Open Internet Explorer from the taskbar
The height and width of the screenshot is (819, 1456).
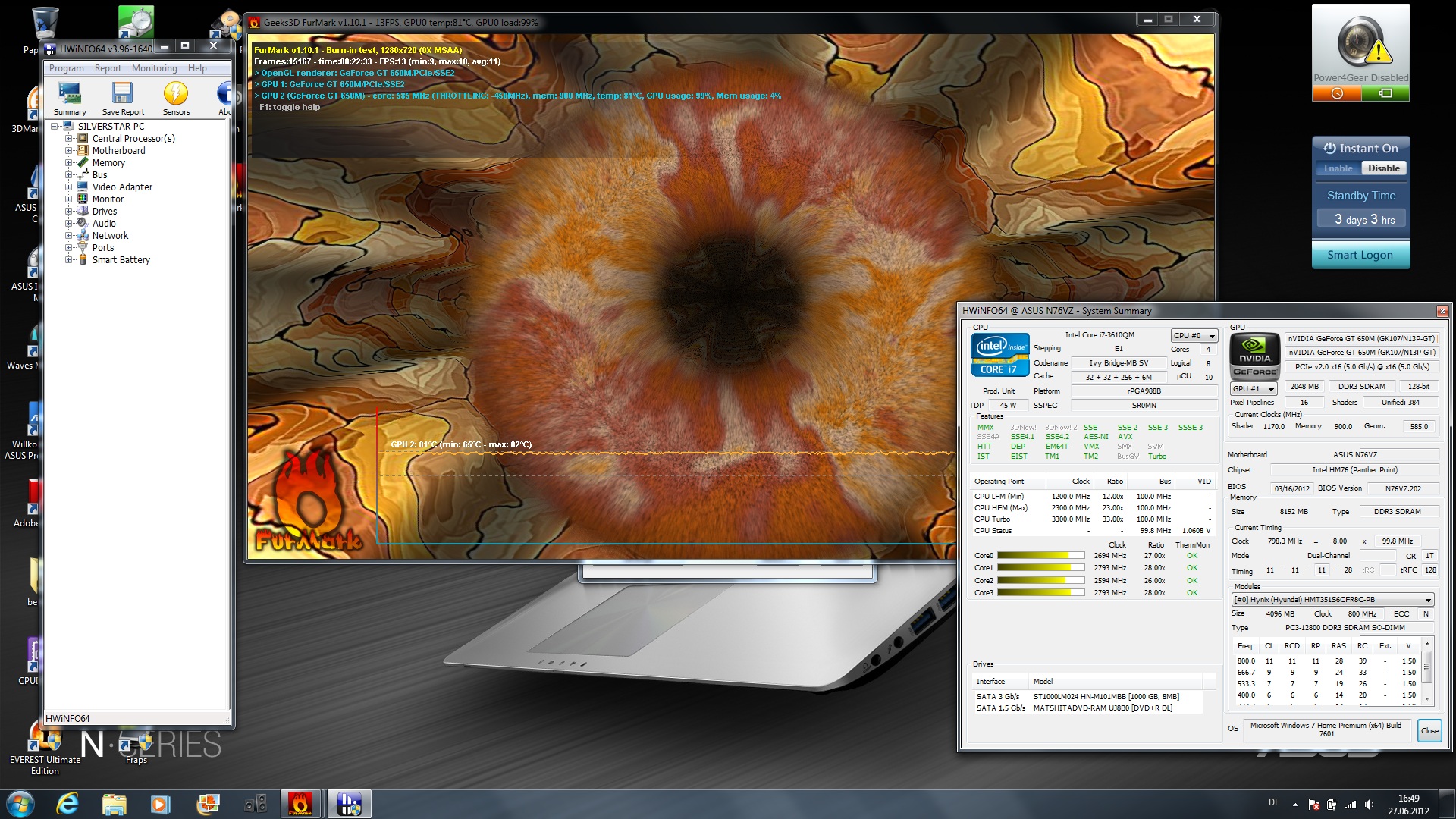point(67,804)
